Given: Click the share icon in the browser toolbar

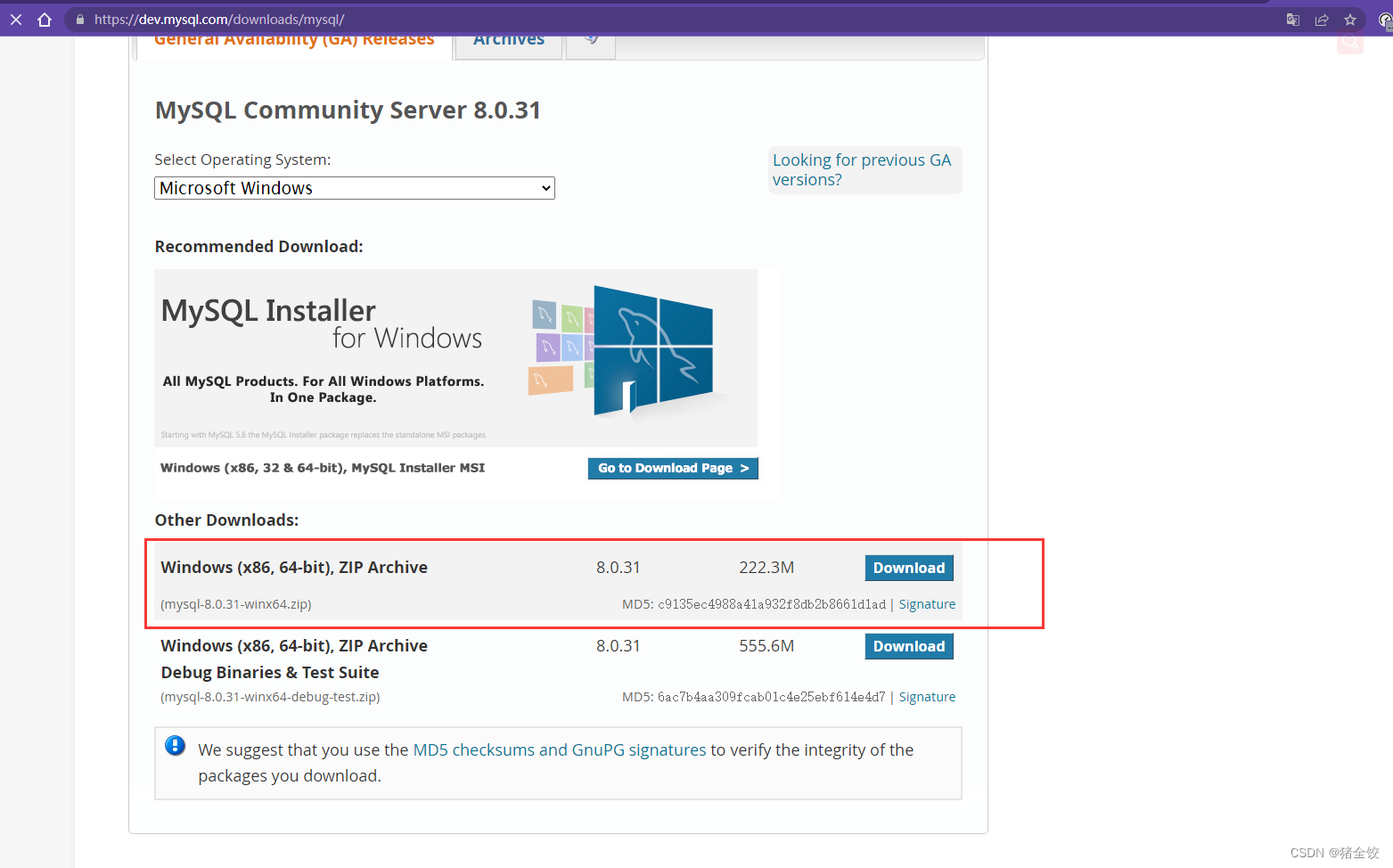Looking at the screenshot, I should click(1322, 19).
